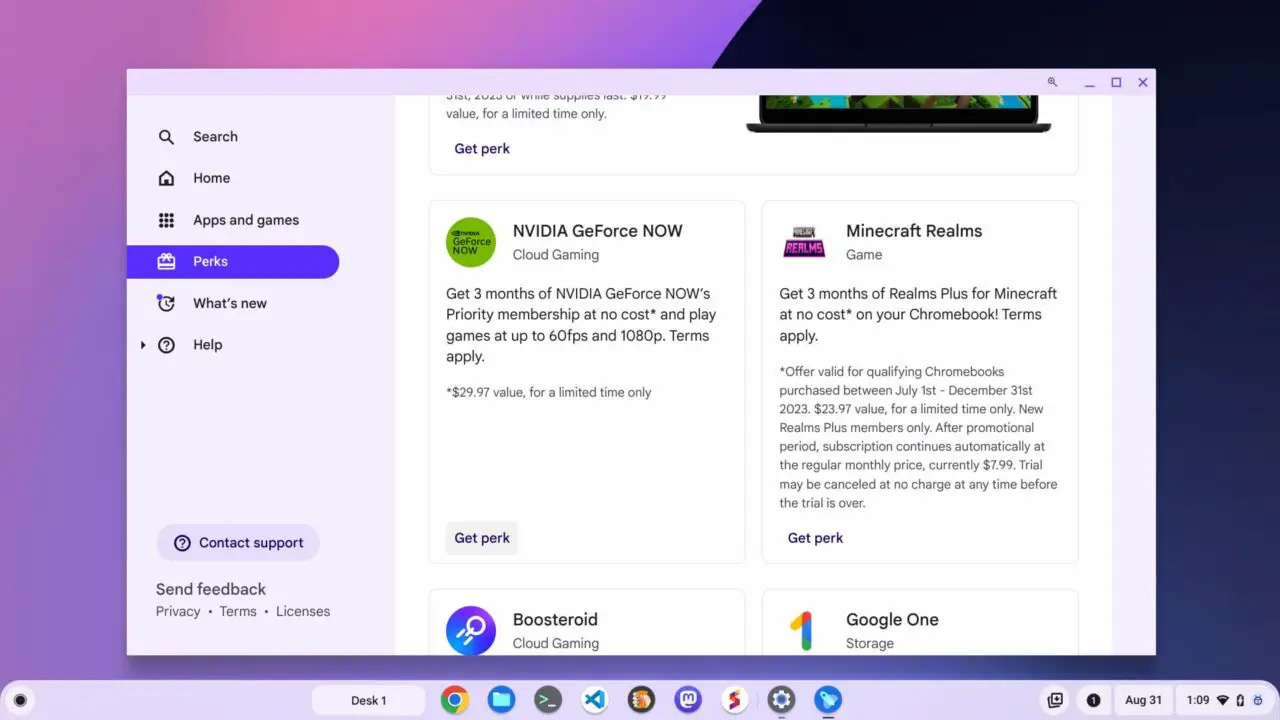Image resolution: width=1280 pixels, height=720 pixels.
Task: Click the Minecraft Realms logo
Action: (x=804, y=242)
